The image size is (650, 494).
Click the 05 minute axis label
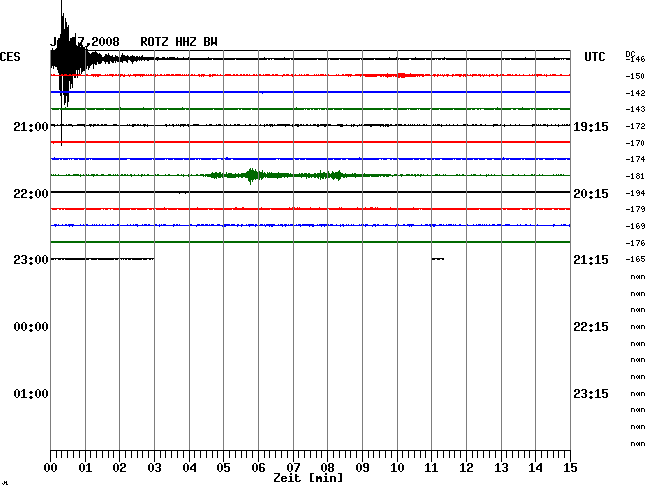pyautogui.click(x=223, y=468)
